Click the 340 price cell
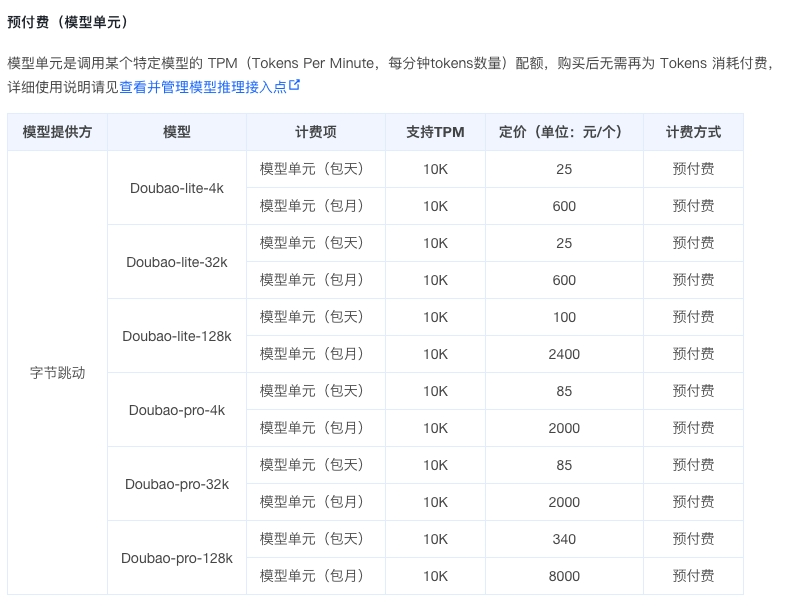Screen dimensions: 789x606 [564, 539]
